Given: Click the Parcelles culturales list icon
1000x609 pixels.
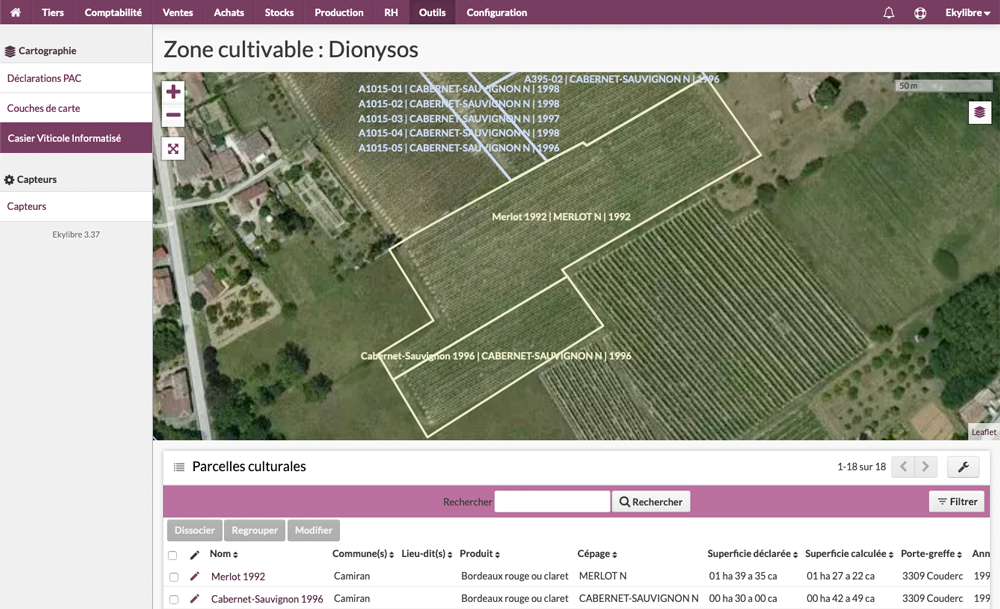Looking at the screenshot, I should coord(179,467).
